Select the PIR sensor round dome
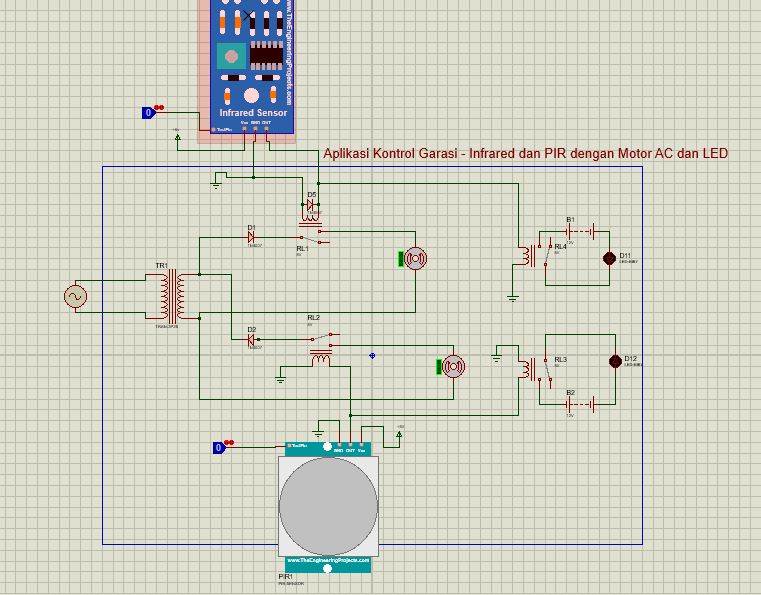Viewport: 761px width, 595px height. tap(328, 506)
